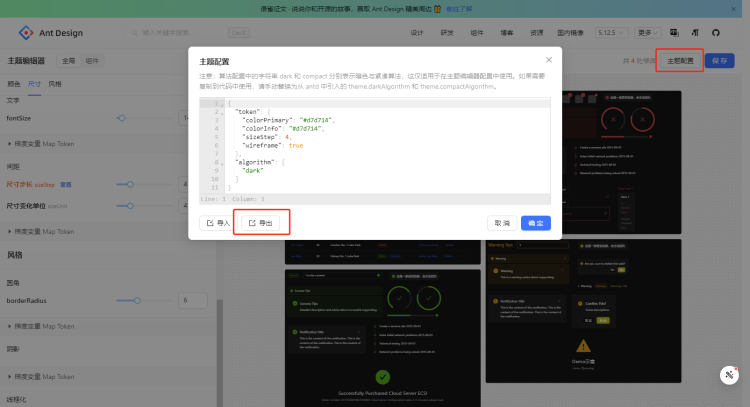
Task: Open the 更多 dropdown in the header
Action: [648, 33]
